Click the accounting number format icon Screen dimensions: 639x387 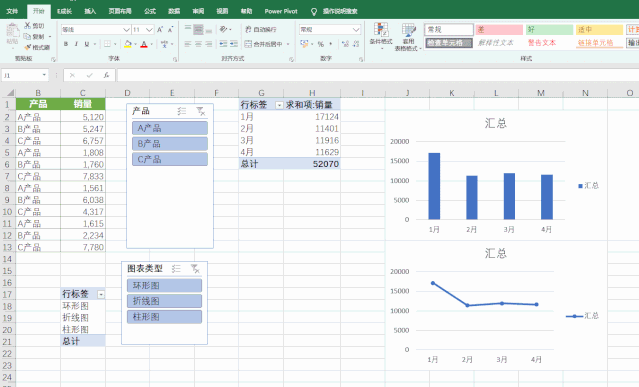click(304, 43)
